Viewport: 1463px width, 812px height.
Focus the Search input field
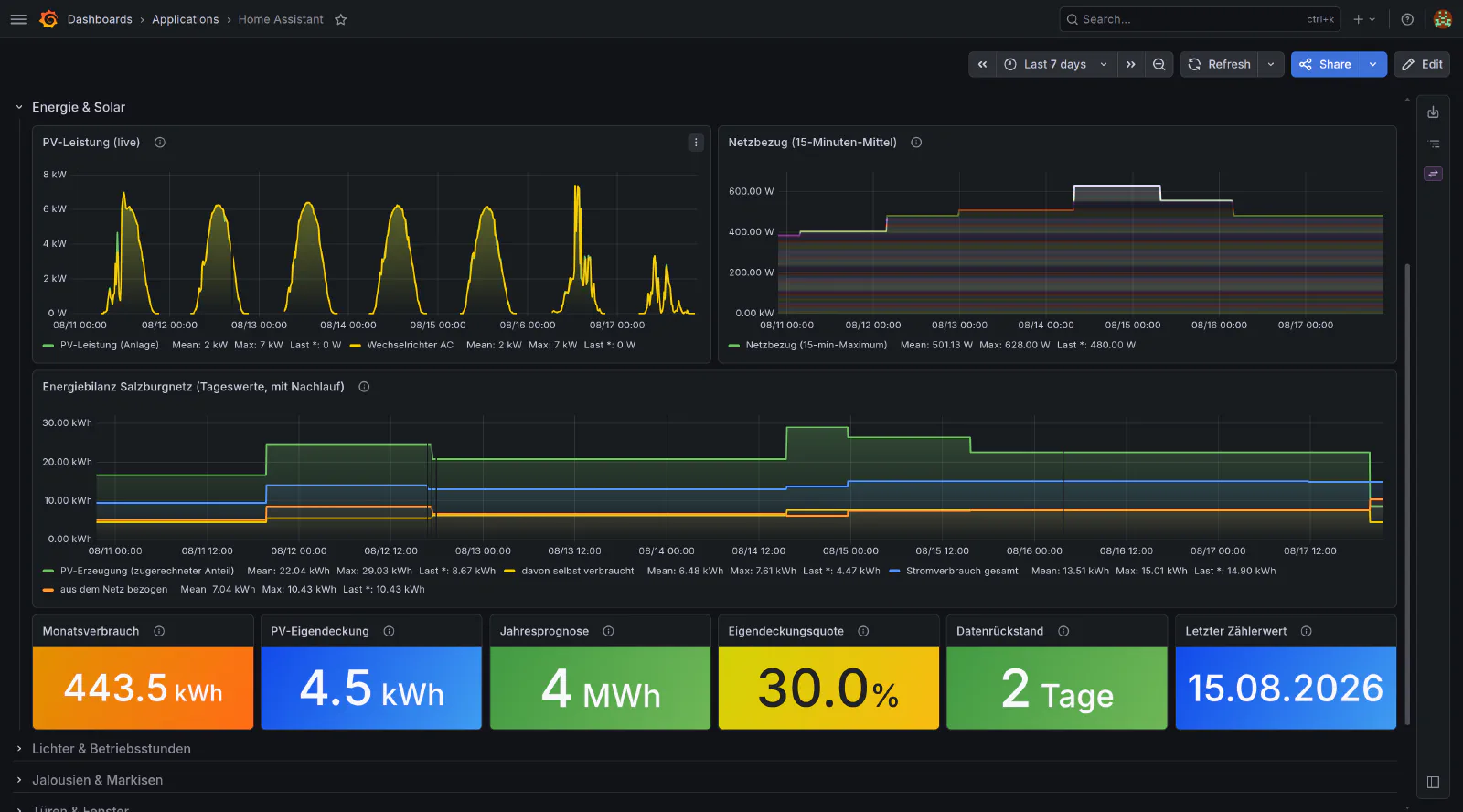(x=1200, y=19)
